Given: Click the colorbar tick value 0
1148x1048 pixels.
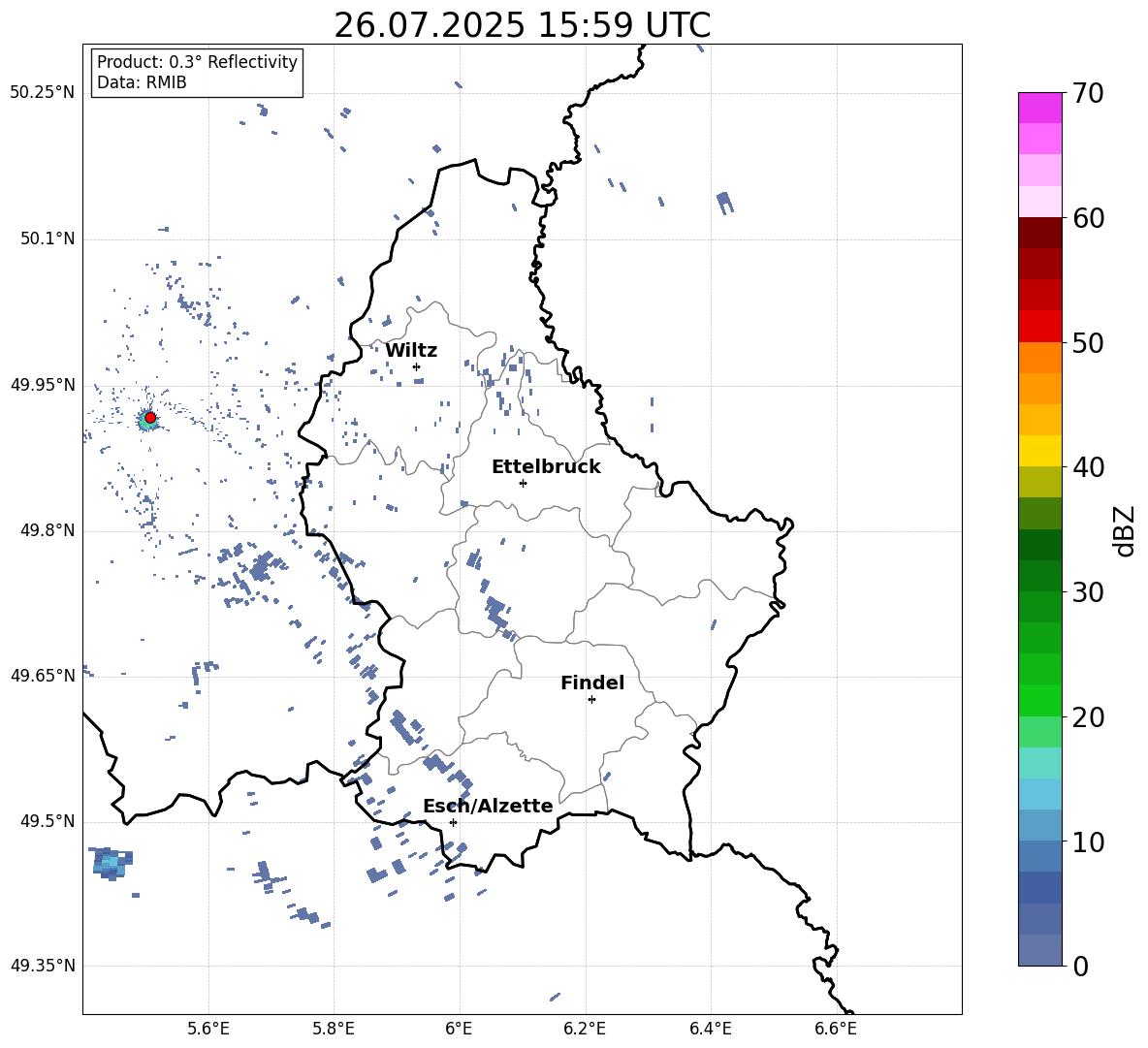Looking at the screenshot, I should click(x=1080, y=966).
